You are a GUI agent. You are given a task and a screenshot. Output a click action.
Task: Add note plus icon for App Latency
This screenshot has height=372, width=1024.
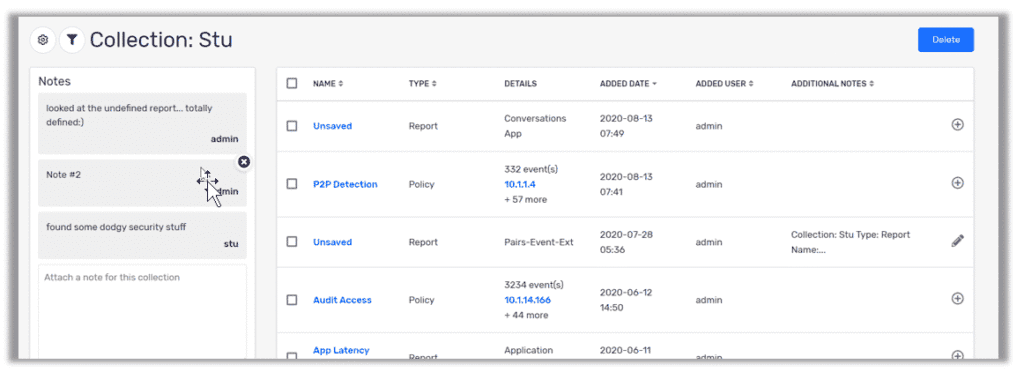[x=957, y=356]
